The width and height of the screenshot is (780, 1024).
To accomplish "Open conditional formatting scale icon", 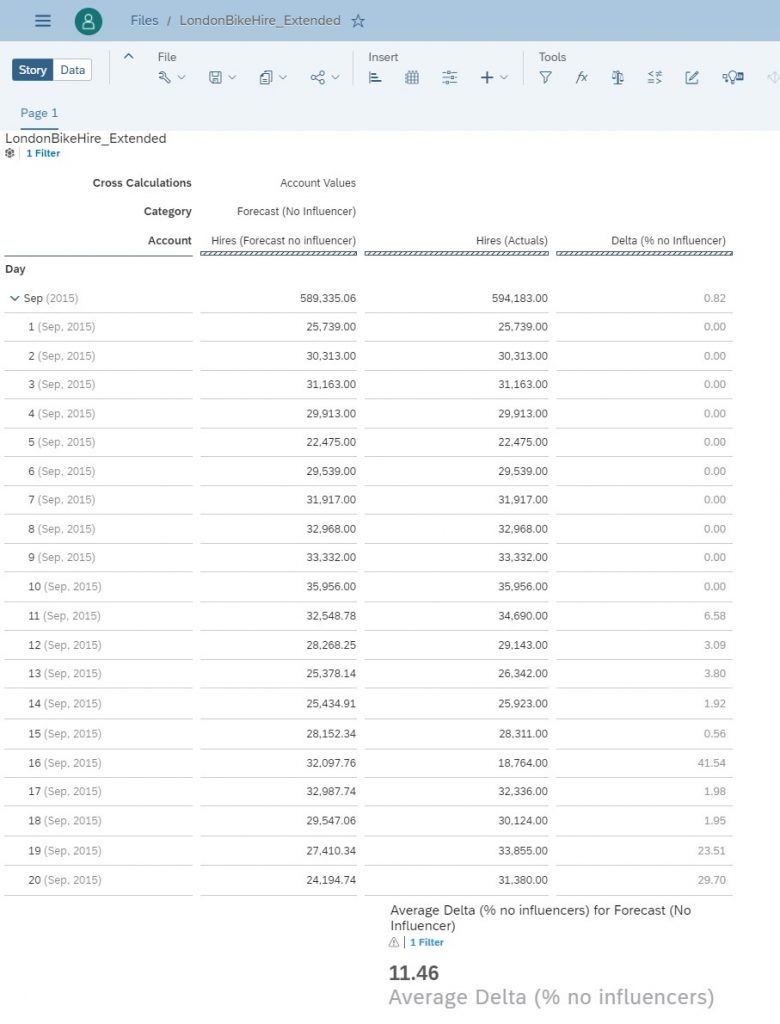I will click(617, 78).
